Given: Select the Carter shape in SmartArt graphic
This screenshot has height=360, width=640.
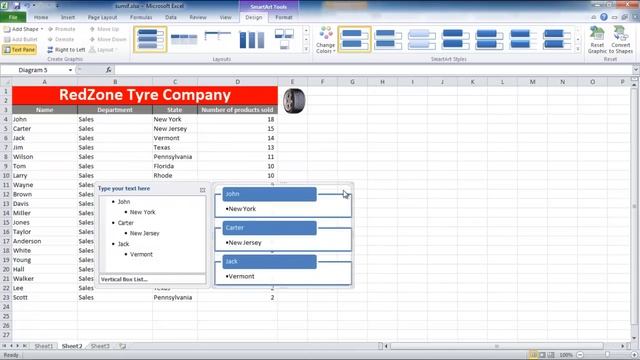Looking at the screenshot, I should click(269, 228).
